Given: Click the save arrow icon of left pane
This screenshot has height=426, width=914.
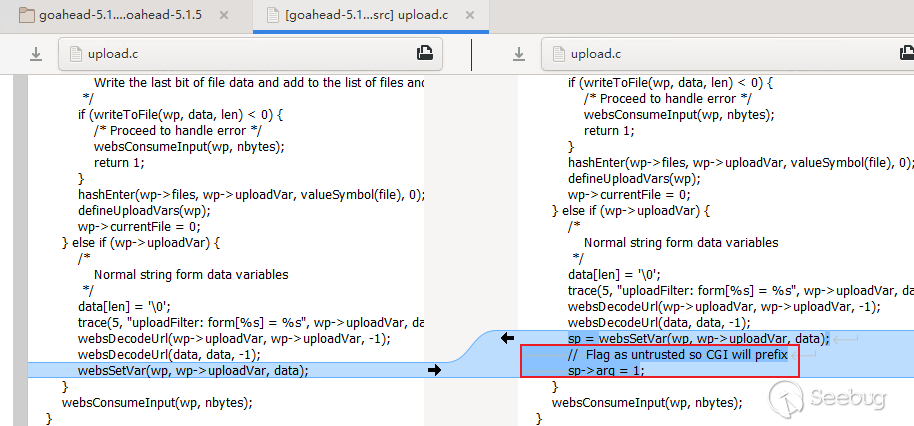Looking at the screenshot, I should (36, 54).
